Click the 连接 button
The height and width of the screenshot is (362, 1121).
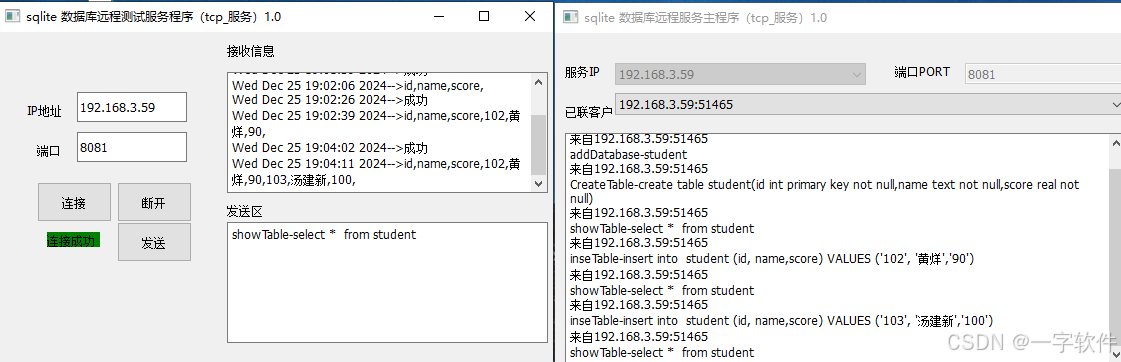(74, 202)
